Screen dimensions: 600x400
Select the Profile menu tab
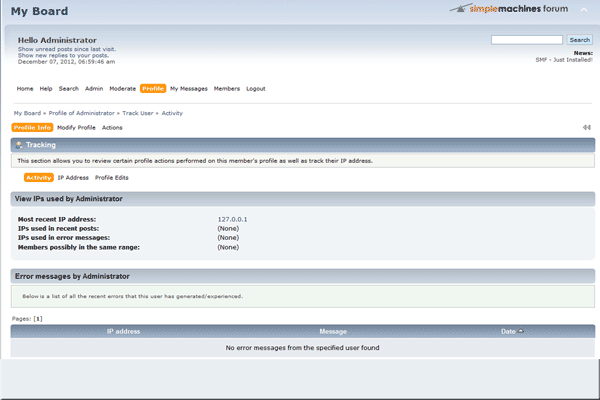tap(153, 89)
